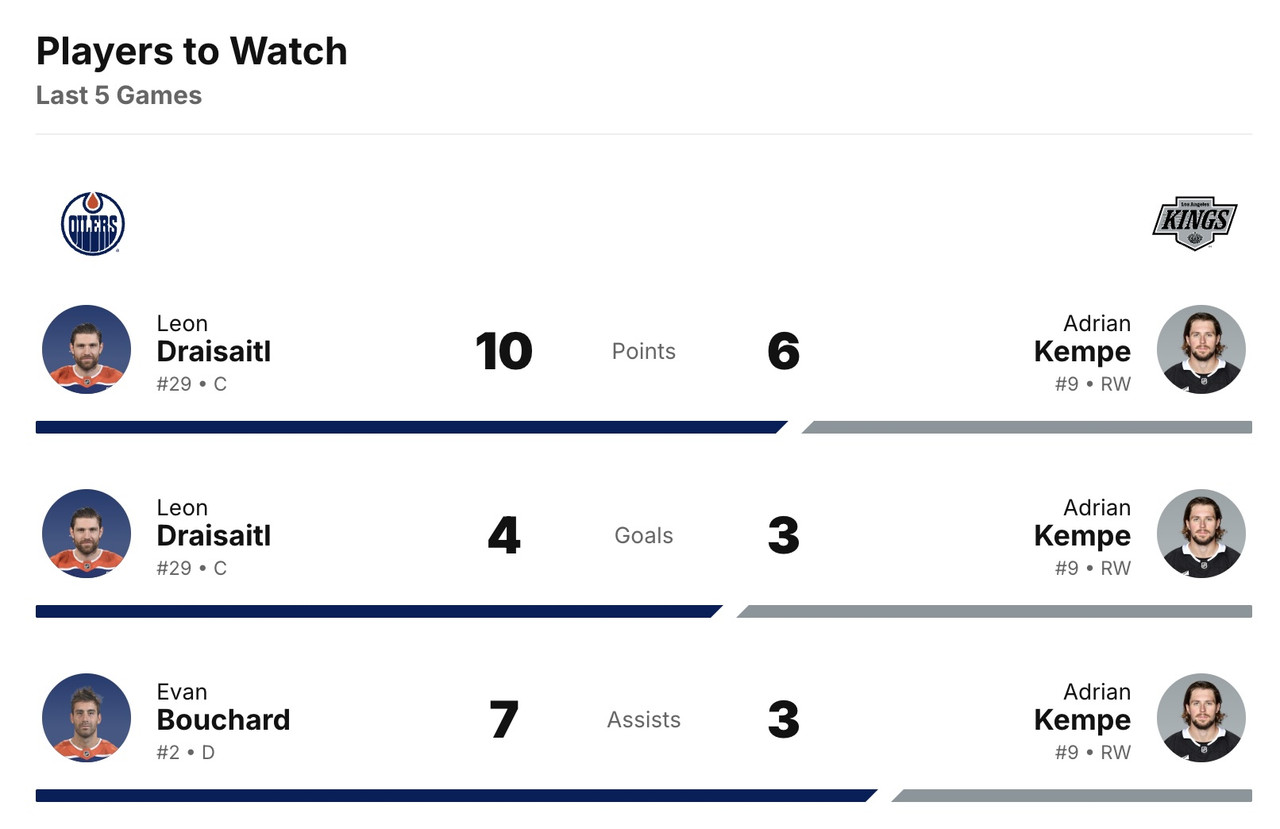Select Kempe's photo in the Points row
Image resolution: width=1280 pixels, height=829 pixels.
(x=1200, y=350)
